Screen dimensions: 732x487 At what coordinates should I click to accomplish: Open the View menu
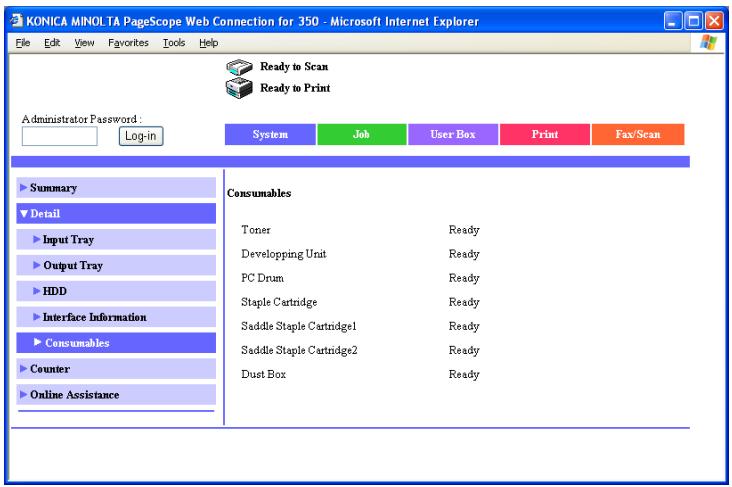84,43
